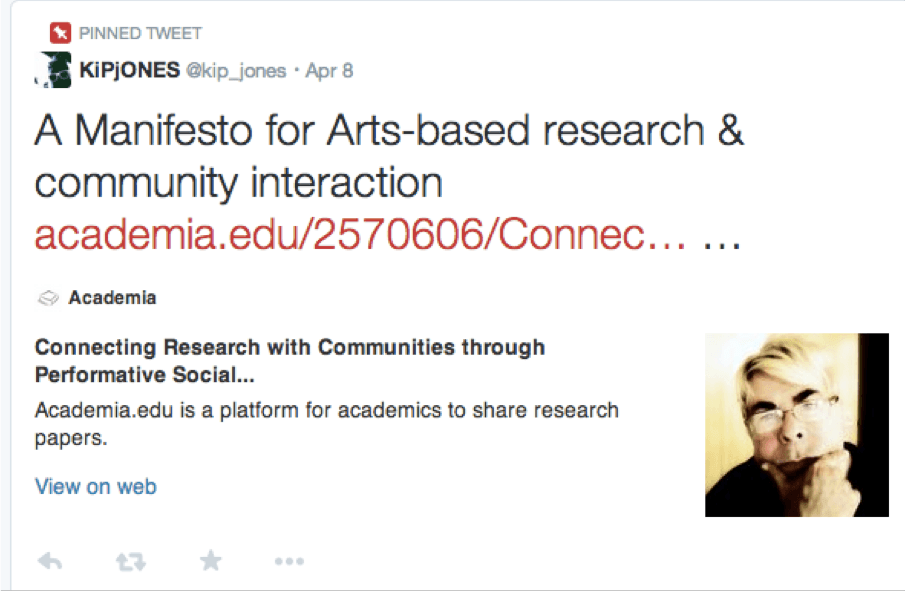Click the PINNED TWEET label
This screenshot has height=591, width=905.
pos(140,33)
